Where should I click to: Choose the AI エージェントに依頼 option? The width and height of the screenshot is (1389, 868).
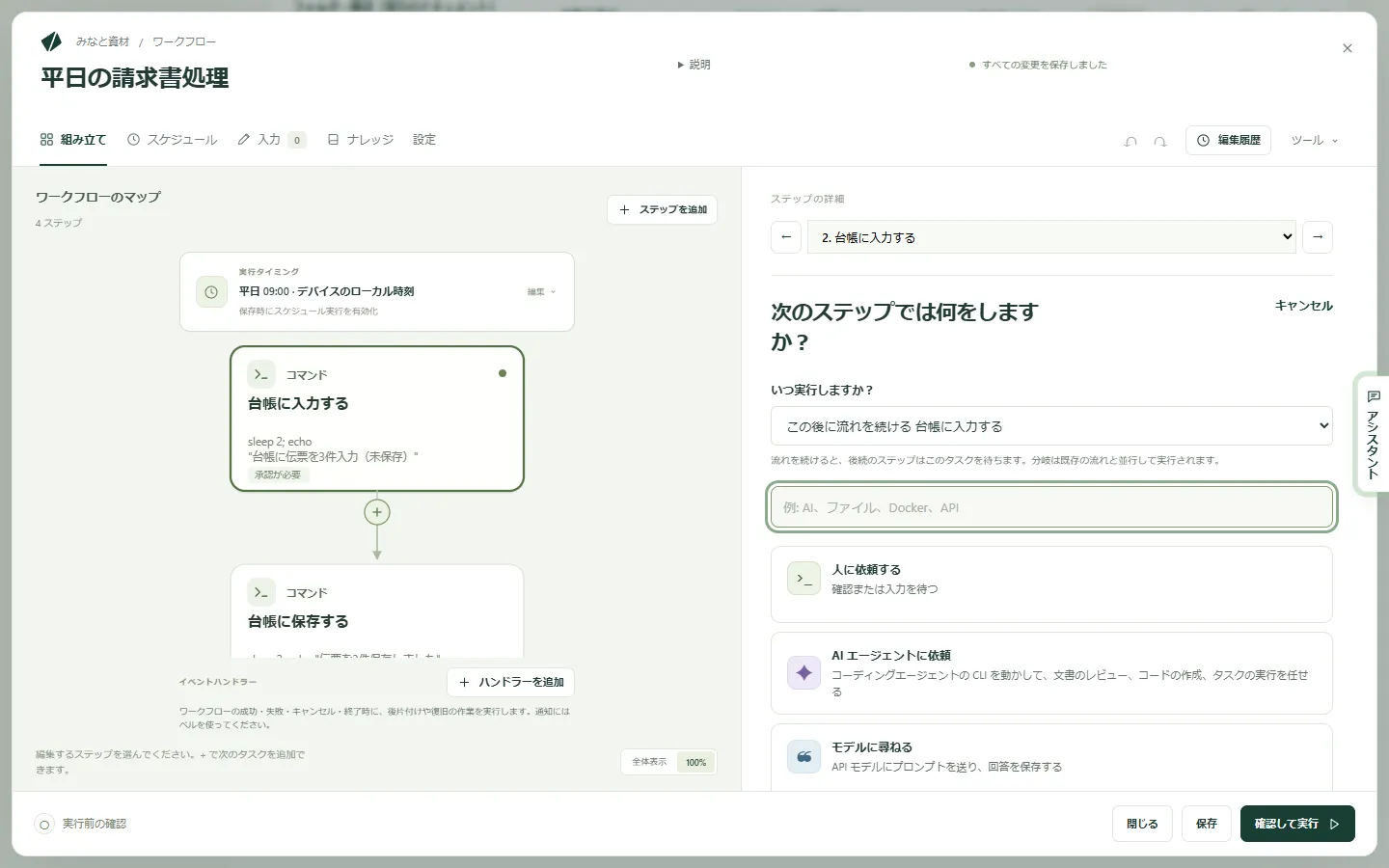click(x=1051, y=673)
